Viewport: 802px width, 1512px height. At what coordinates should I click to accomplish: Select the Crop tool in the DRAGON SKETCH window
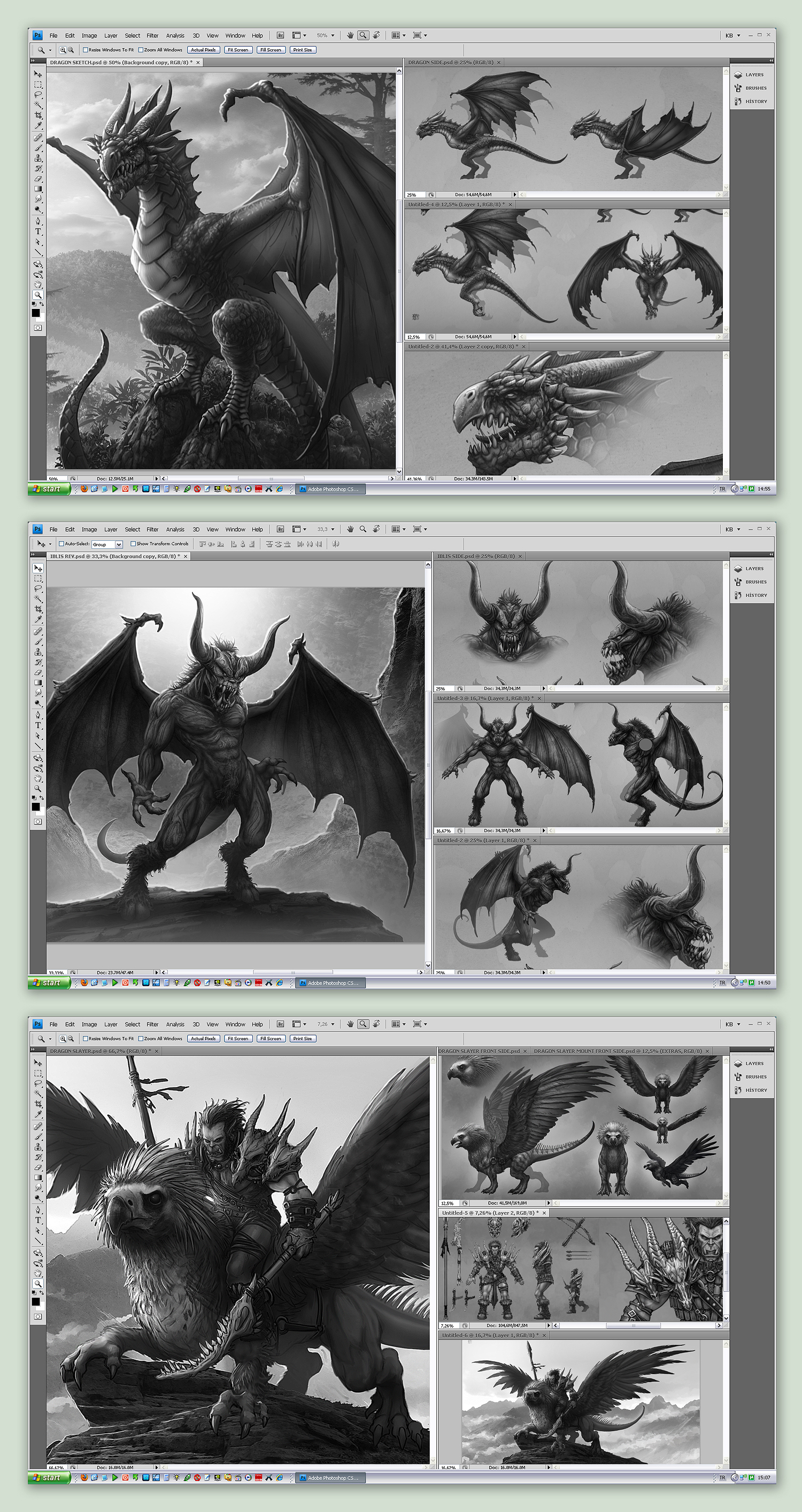pos(37,115)
